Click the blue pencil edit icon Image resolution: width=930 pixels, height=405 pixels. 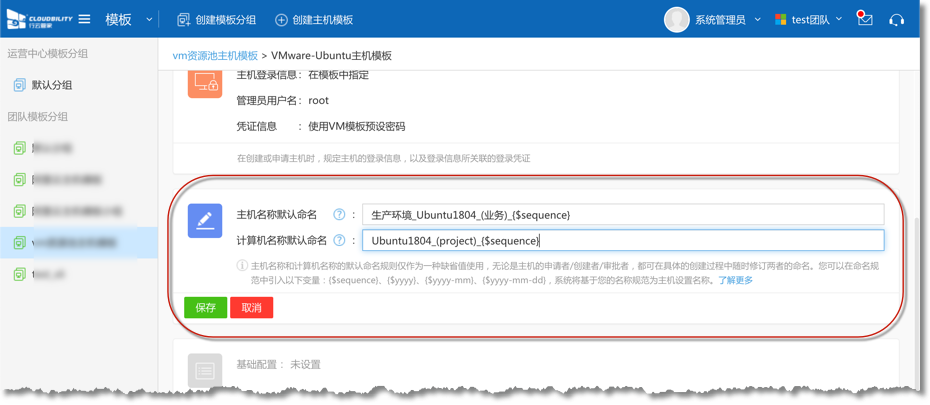(205, 221)
